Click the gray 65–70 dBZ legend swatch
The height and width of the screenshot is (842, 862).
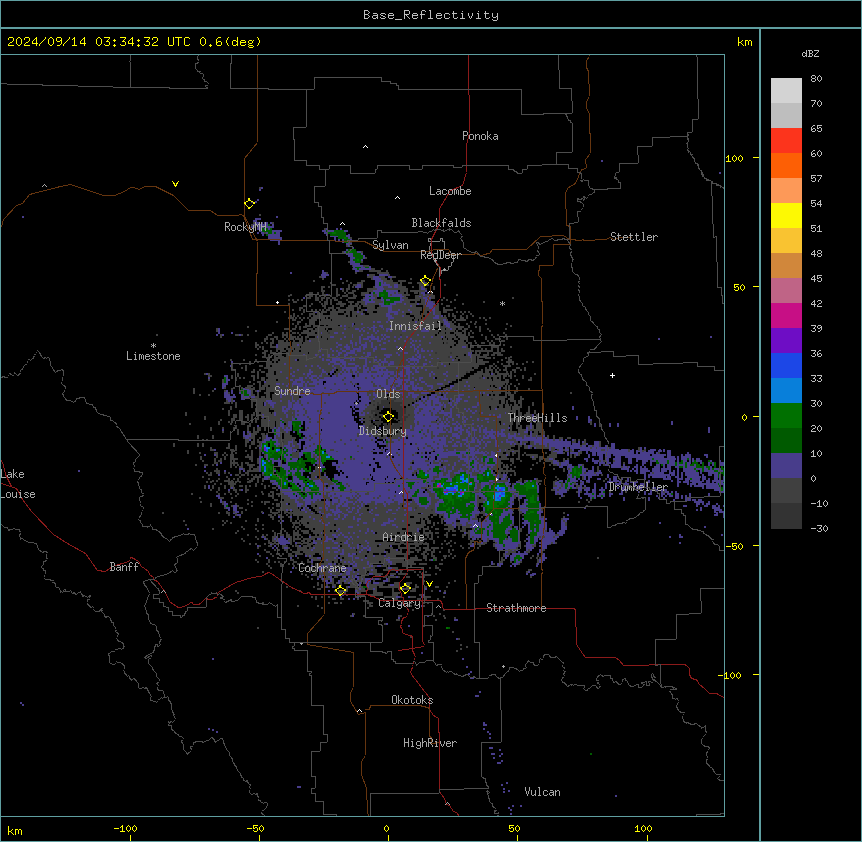[x=786, y=115]
